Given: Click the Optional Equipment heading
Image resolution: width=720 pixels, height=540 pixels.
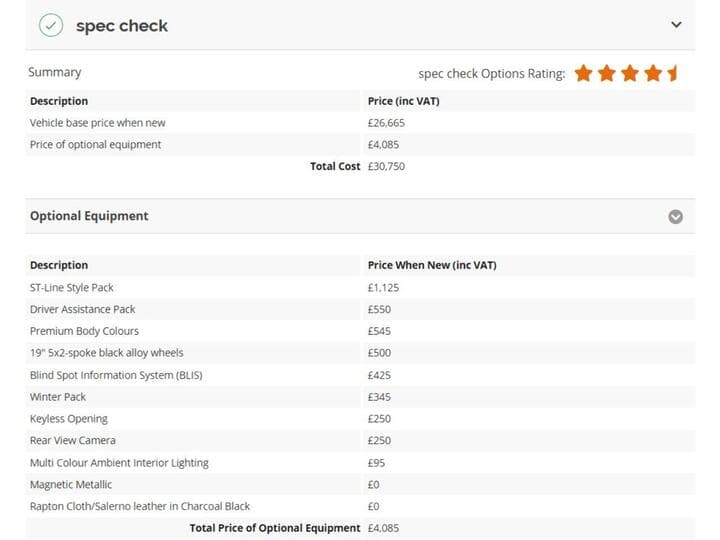Looking at the screenshot, I should pyautogui.click(x=89, y=216).
